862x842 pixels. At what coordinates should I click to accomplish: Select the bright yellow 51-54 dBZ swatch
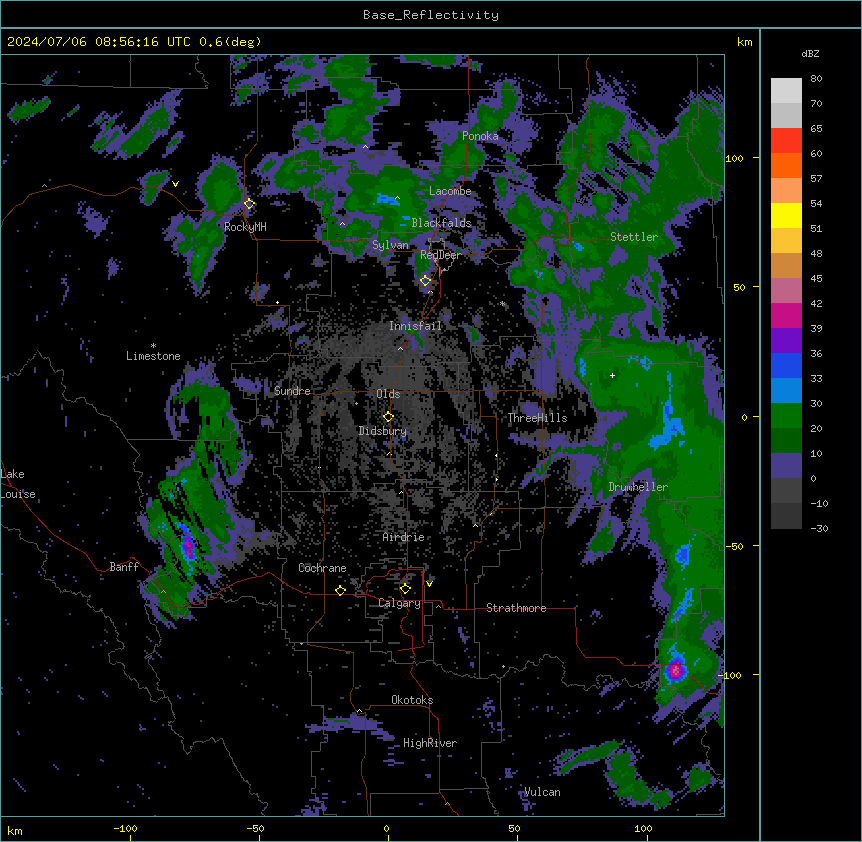pos(786,215)
